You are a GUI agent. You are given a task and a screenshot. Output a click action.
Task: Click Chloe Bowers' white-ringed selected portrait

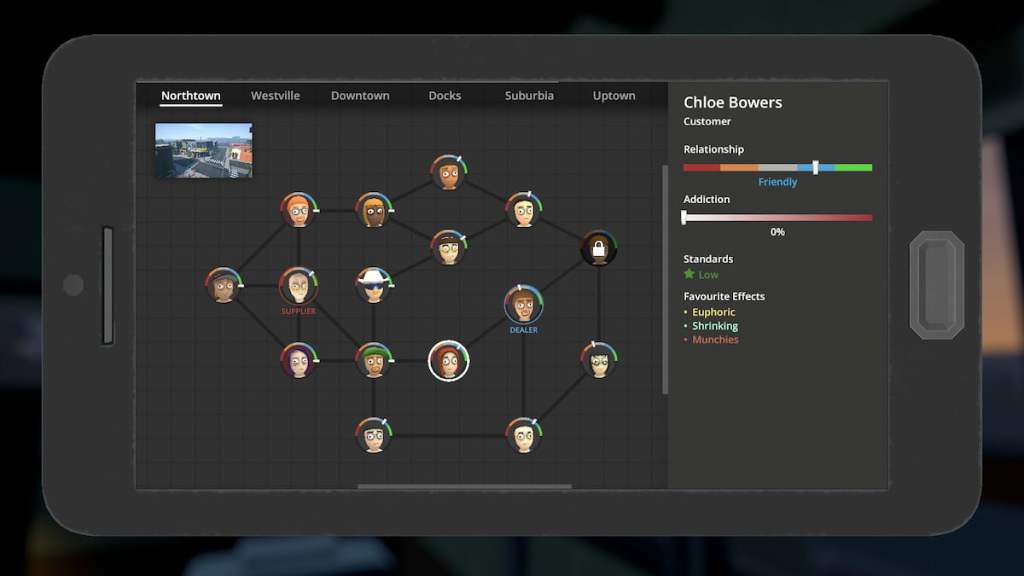[x=448, y=361]
